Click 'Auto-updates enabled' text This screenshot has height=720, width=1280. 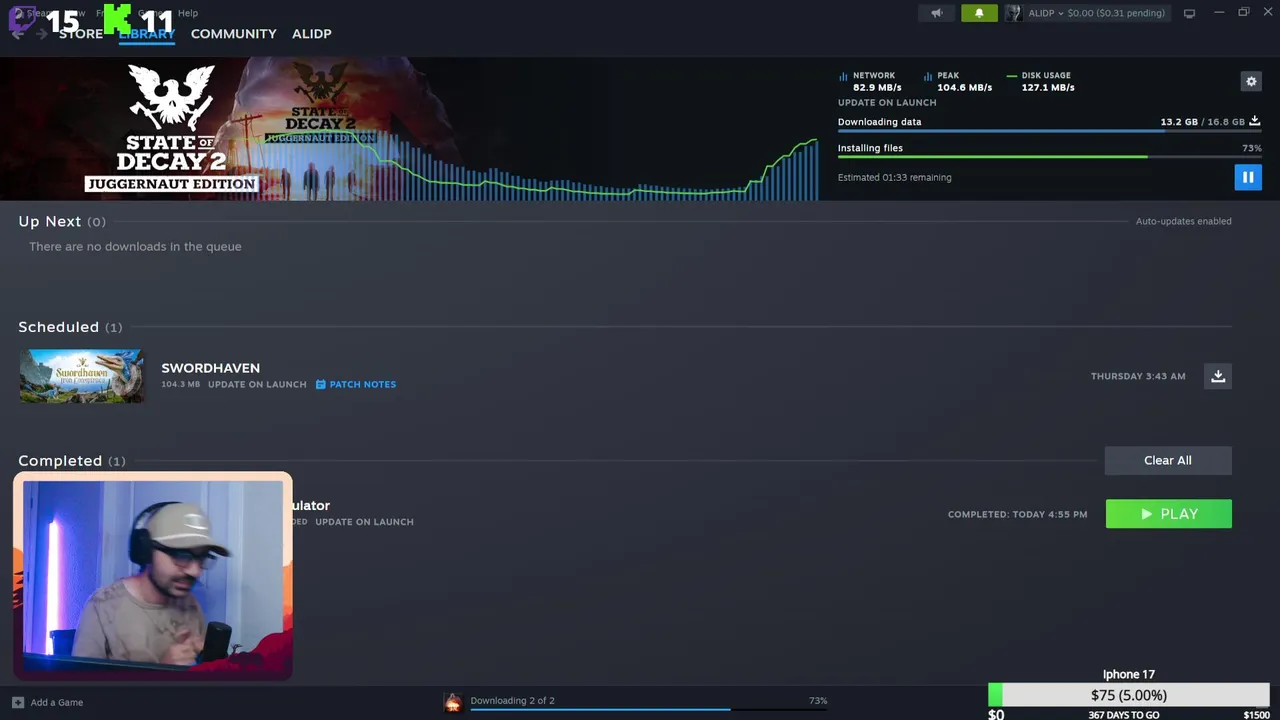click(x=1183, y=221)
